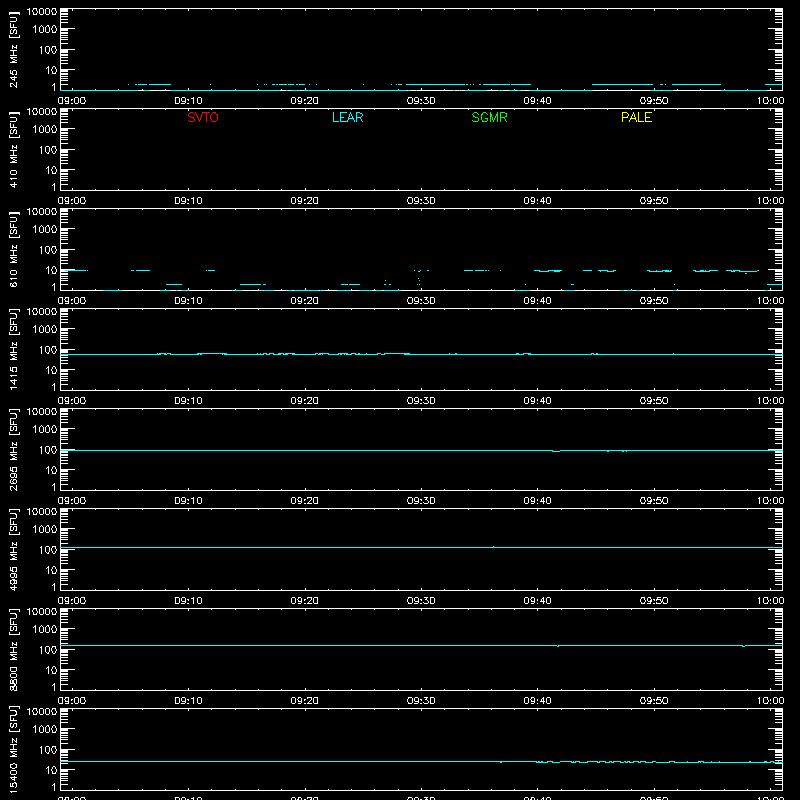Click 09:50 time label under 2695 MHz panel

click(x=654, y=501)
